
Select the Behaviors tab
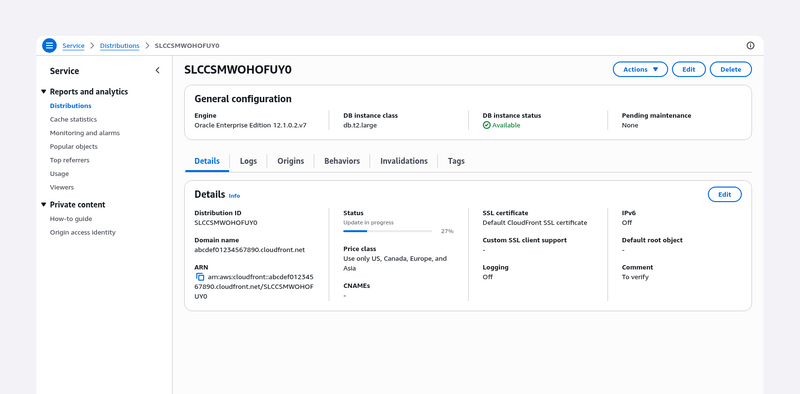point(342,161)
